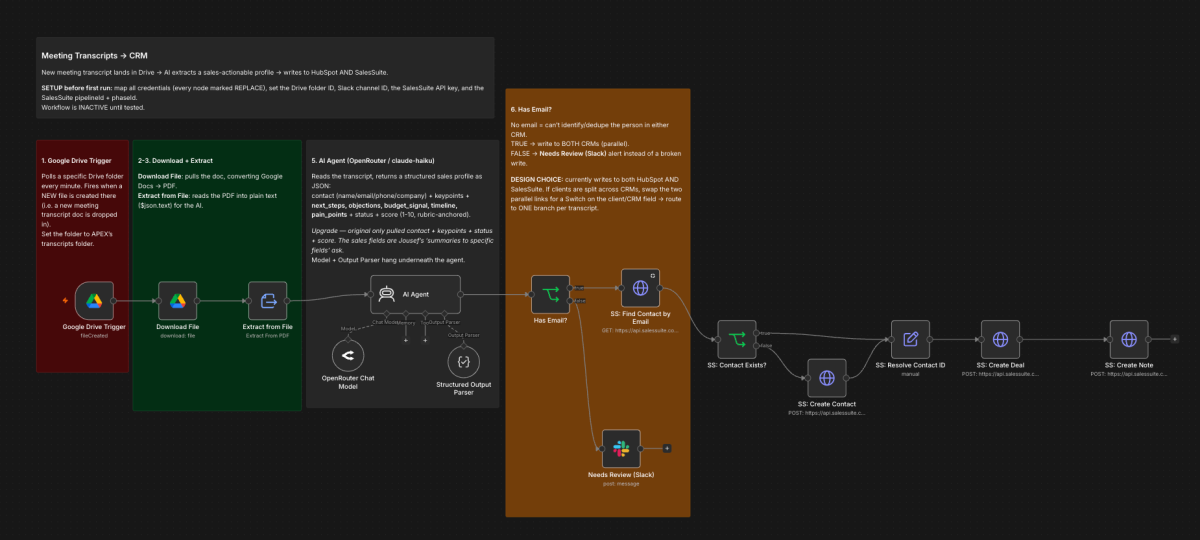
Task: Select the Google Drive Trigger node
Action: (95, 299)
